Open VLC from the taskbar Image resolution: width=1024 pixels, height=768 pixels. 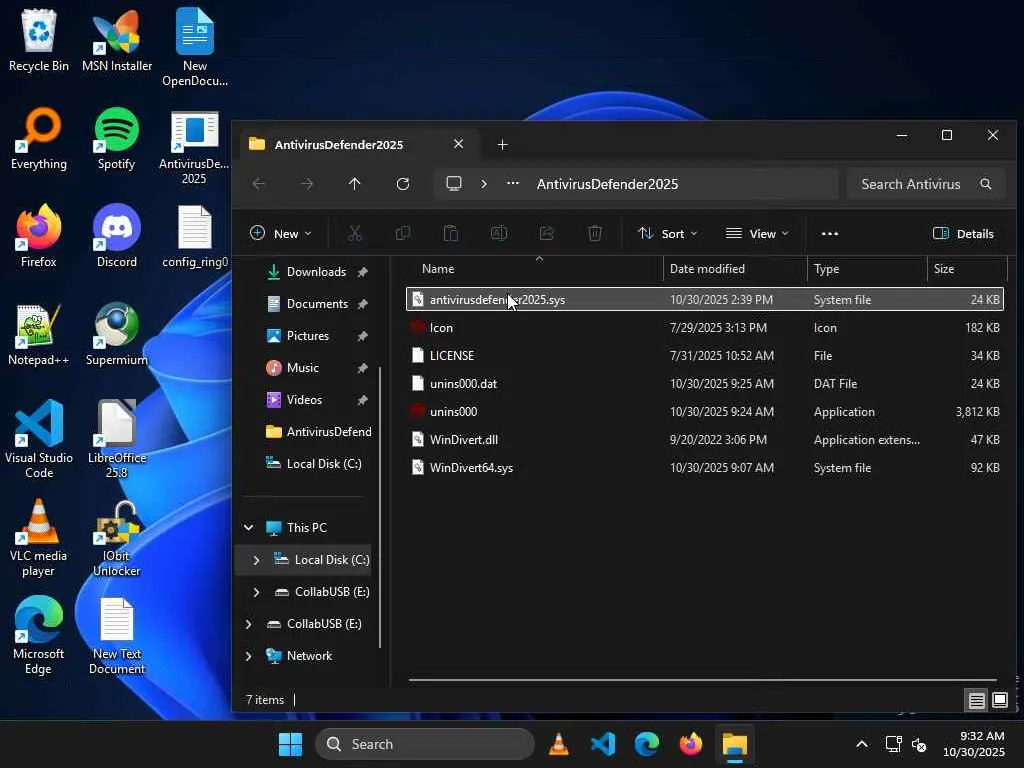pyautogui.click(x=559, y=744)
